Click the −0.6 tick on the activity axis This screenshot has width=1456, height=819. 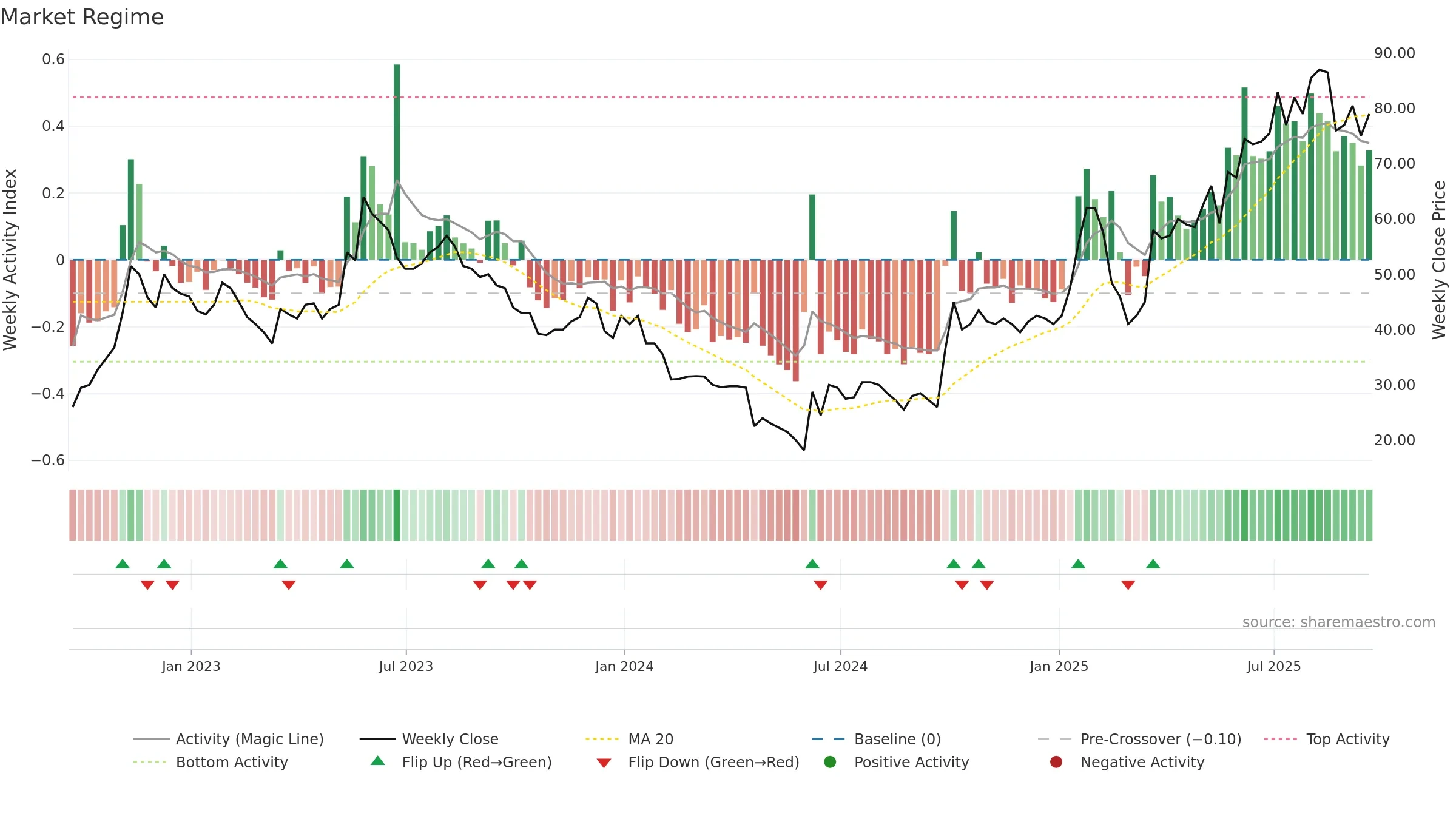tap(48, 460)
